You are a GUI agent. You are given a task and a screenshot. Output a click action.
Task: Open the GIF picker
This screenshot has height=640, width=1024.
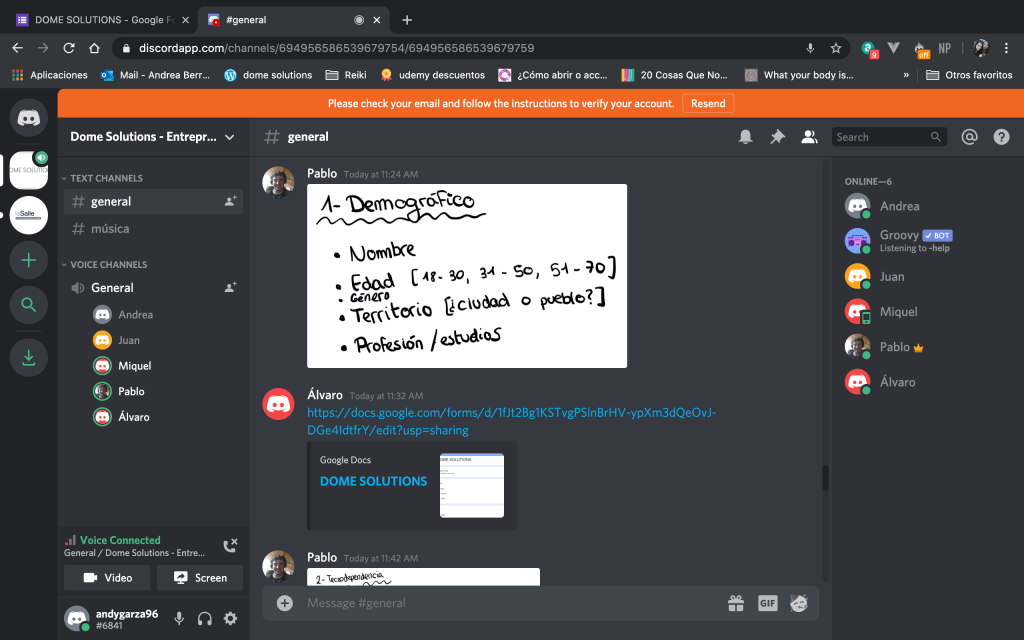[x=767, y=603]
